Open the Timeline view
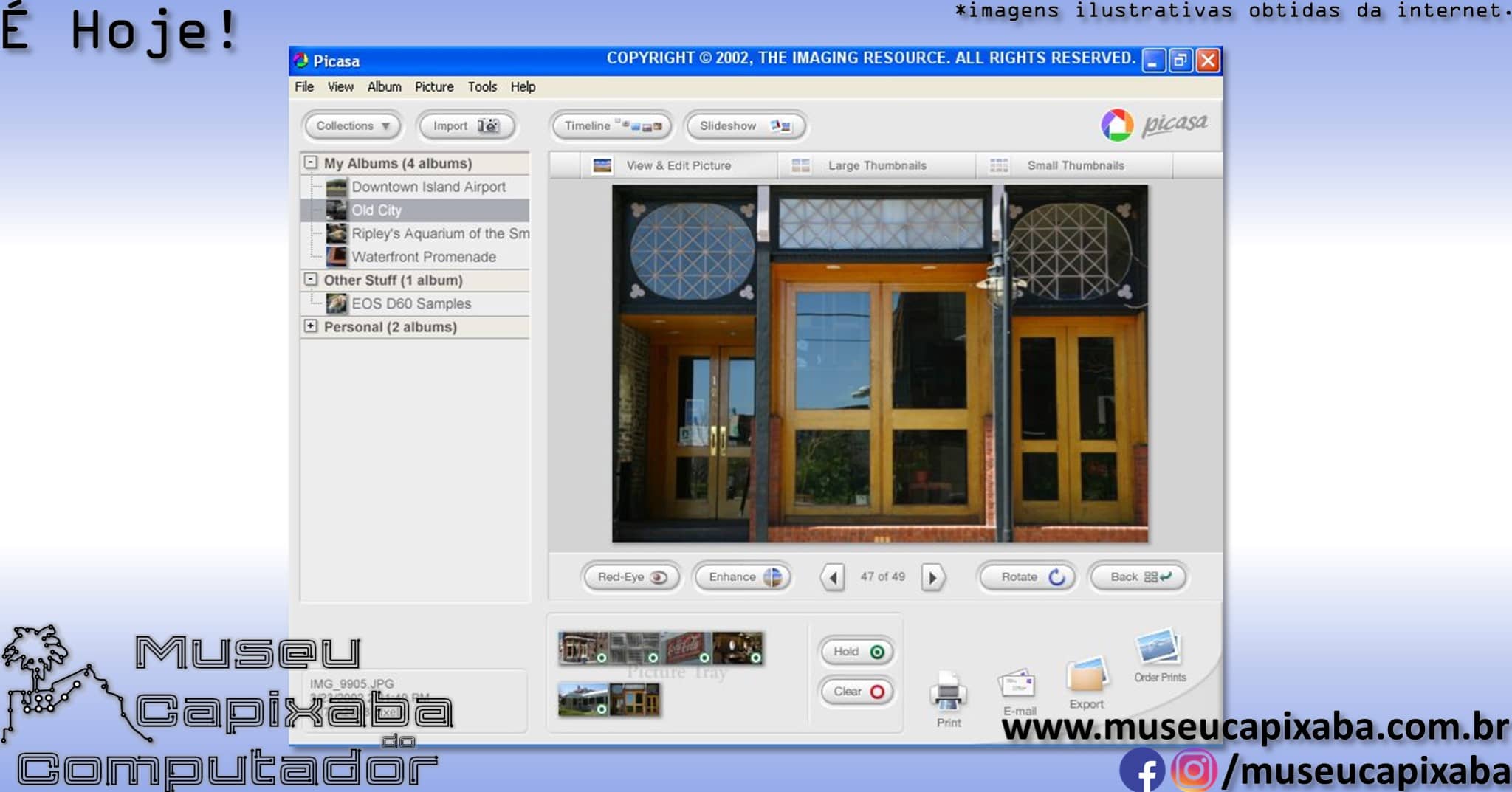Viewport: 1512px width, 792px height. 612,126
